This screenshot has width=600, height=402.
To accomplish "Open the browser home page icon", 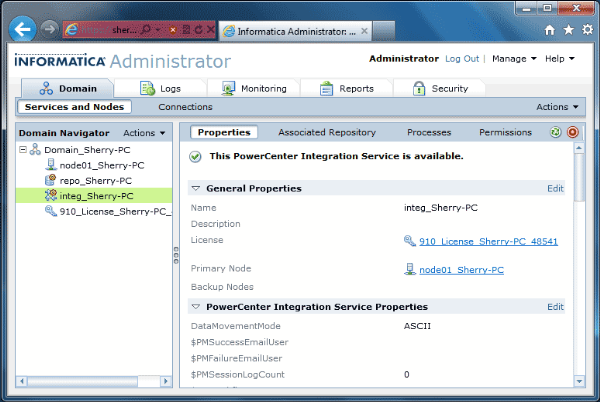I will click(x=549, y=30).
